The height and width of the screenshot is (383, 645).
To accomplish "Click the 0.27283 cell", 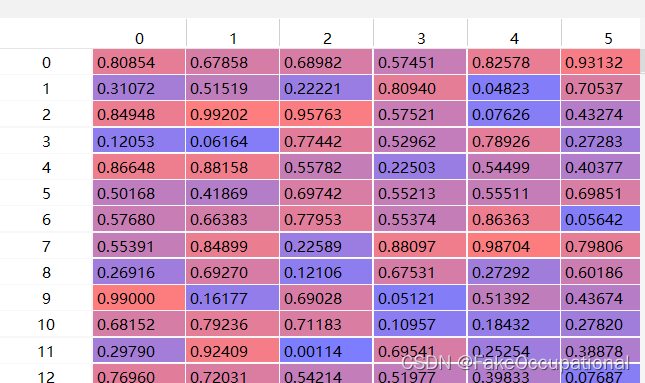I will (601, 141).
